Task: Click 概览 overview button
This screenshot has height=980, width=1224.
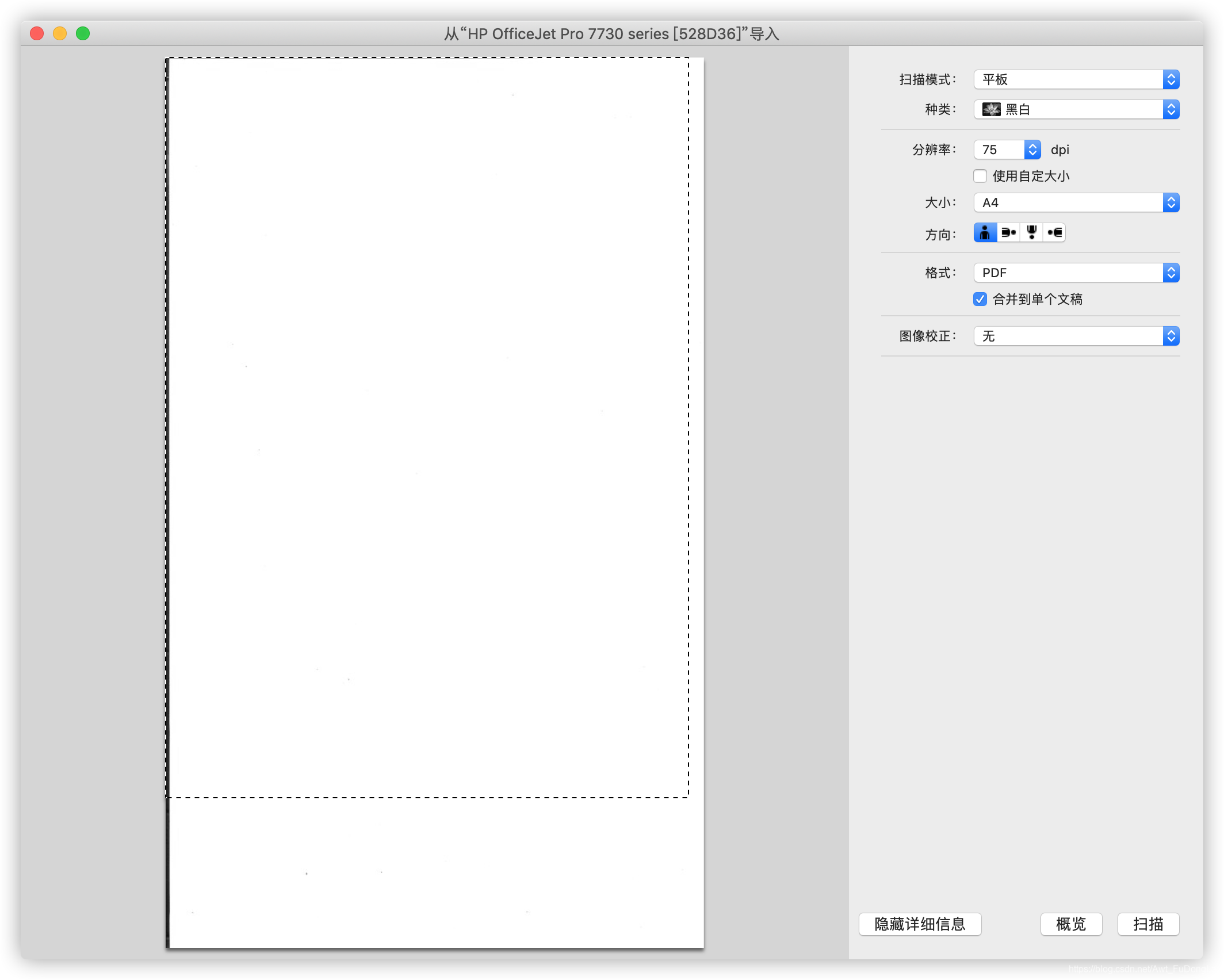Action: pos(1071,924)
